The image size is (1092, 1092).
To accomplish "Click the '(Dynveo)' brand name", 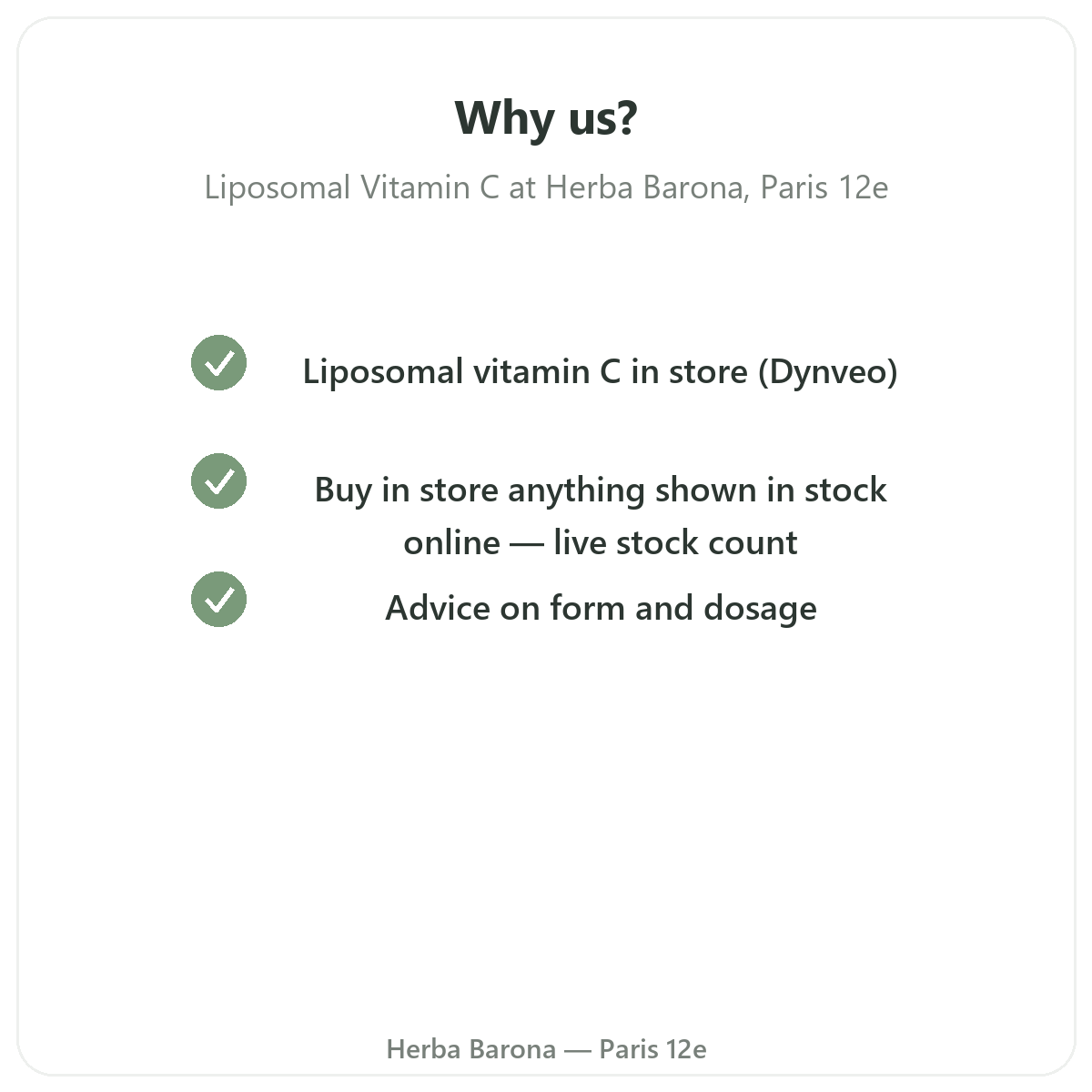I will (x=828, y=371).
